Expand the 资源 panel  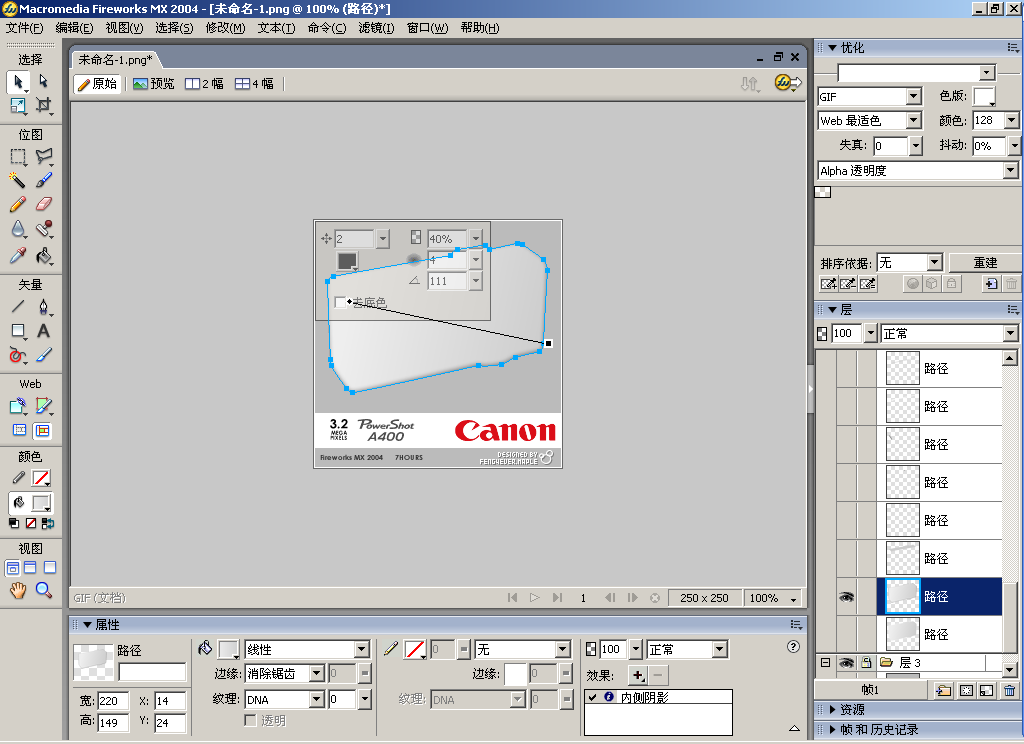coord(833,709)
